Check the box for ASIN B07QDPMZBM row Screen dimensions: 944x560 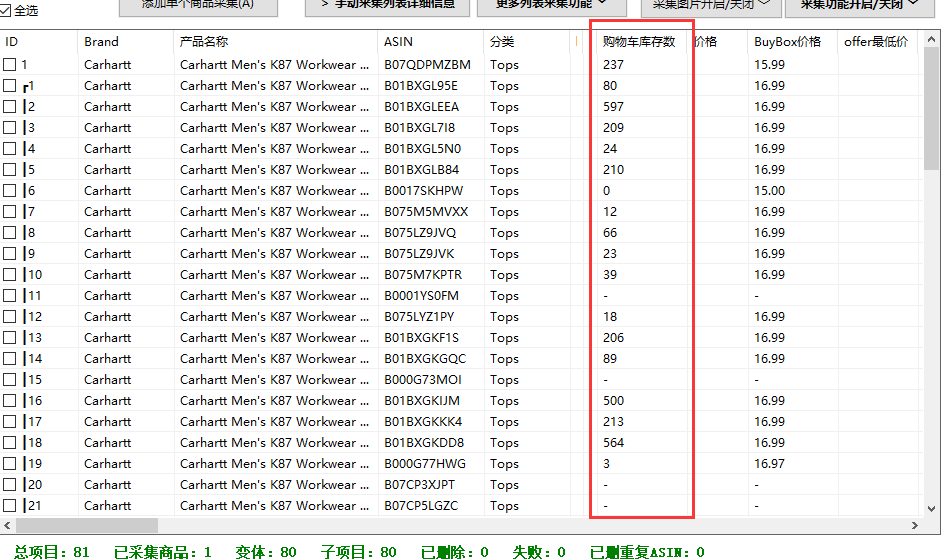click(x=9, y=64)
